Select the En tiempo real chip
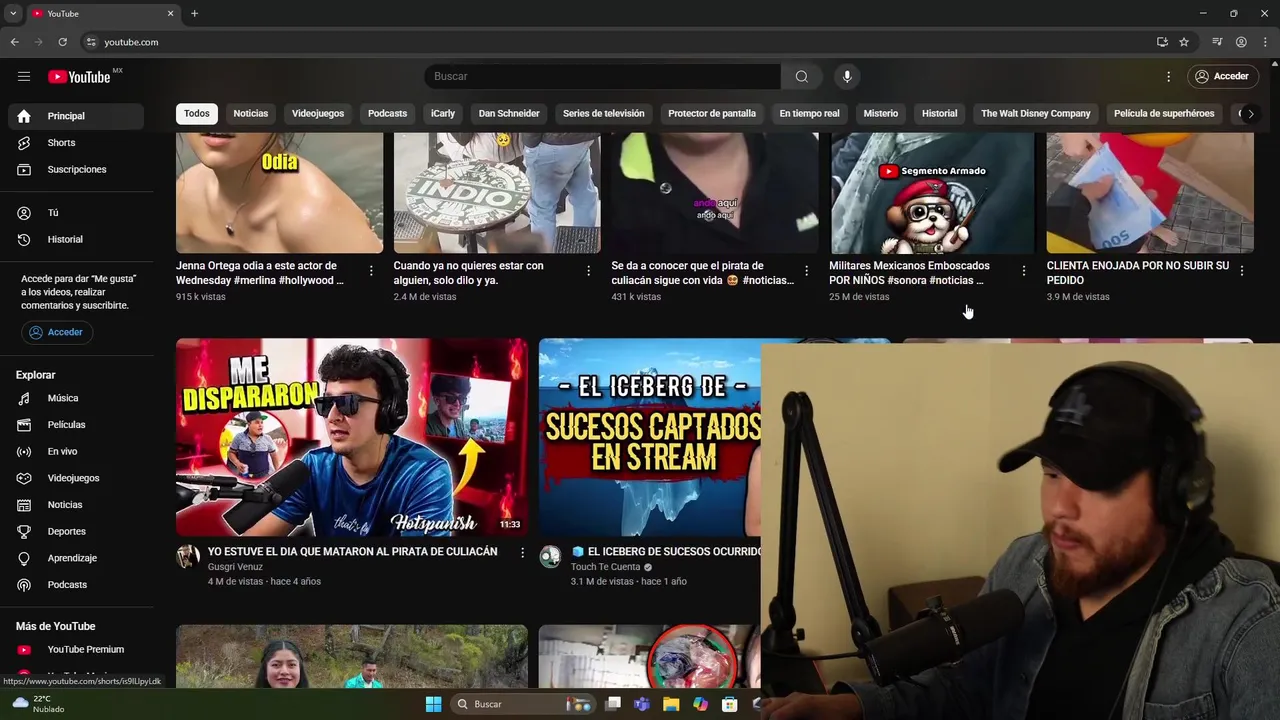This screenshot has width=1280, height=720. (810, 113)
